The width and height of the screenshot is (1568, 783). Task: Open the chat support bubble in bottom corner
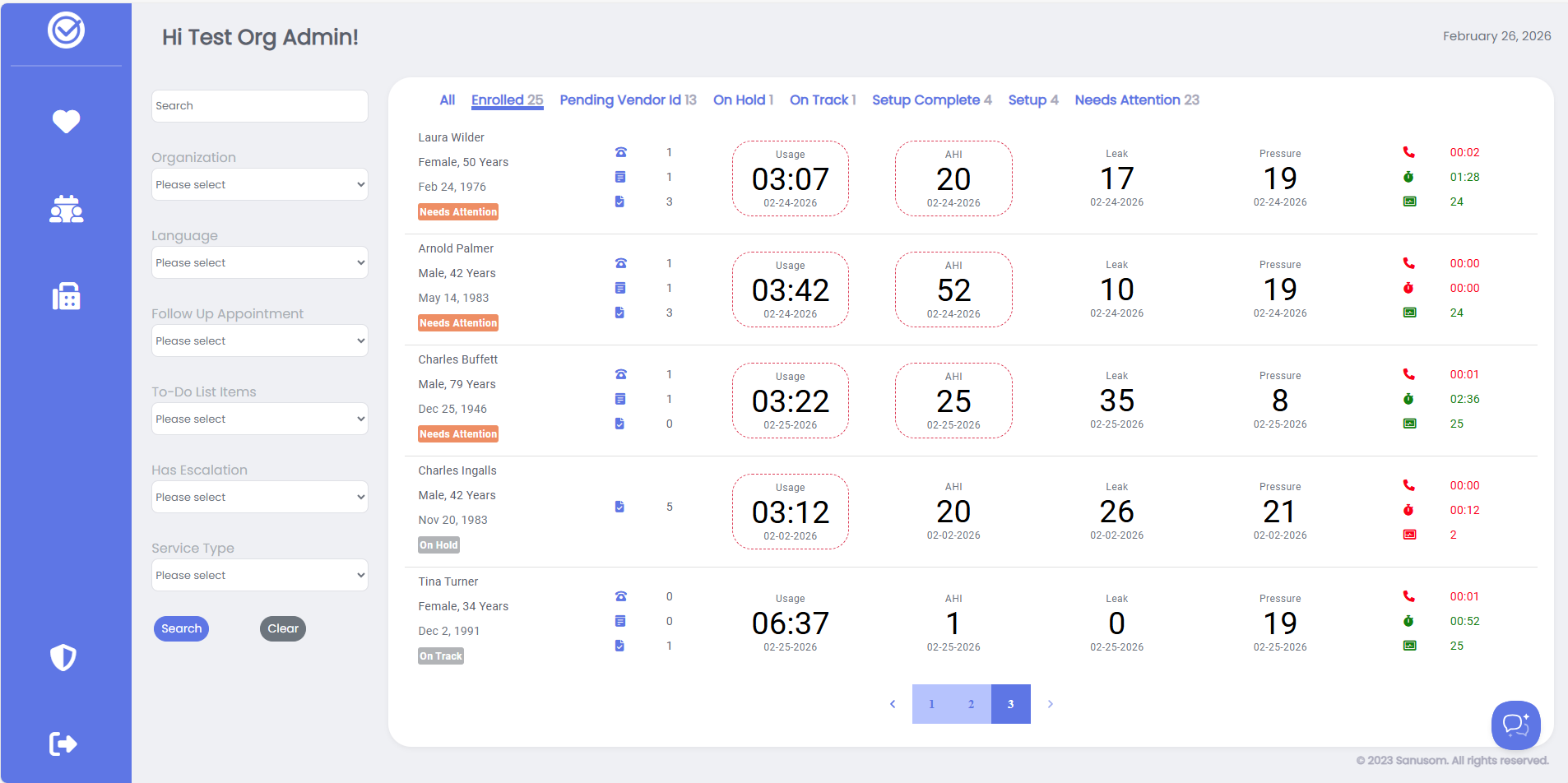pos(1515,725)
